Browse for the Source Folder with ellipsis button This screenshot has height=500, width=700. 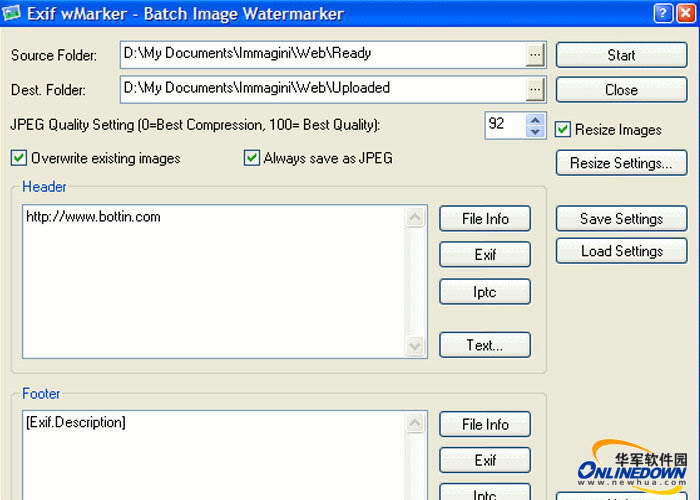(535, 55)
